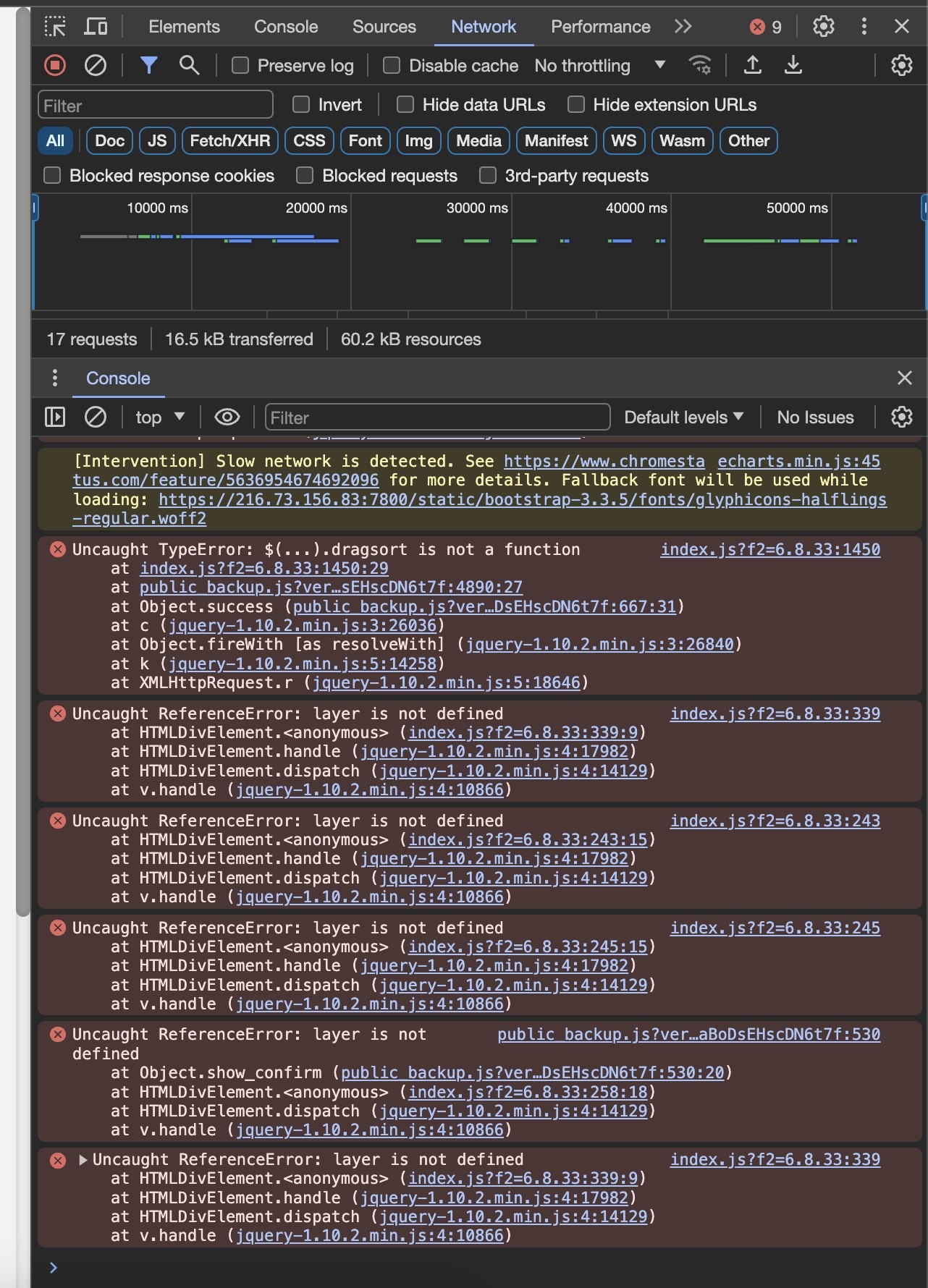Show the console sidebar panel
928x1288 pixels.
coord(55,418)
